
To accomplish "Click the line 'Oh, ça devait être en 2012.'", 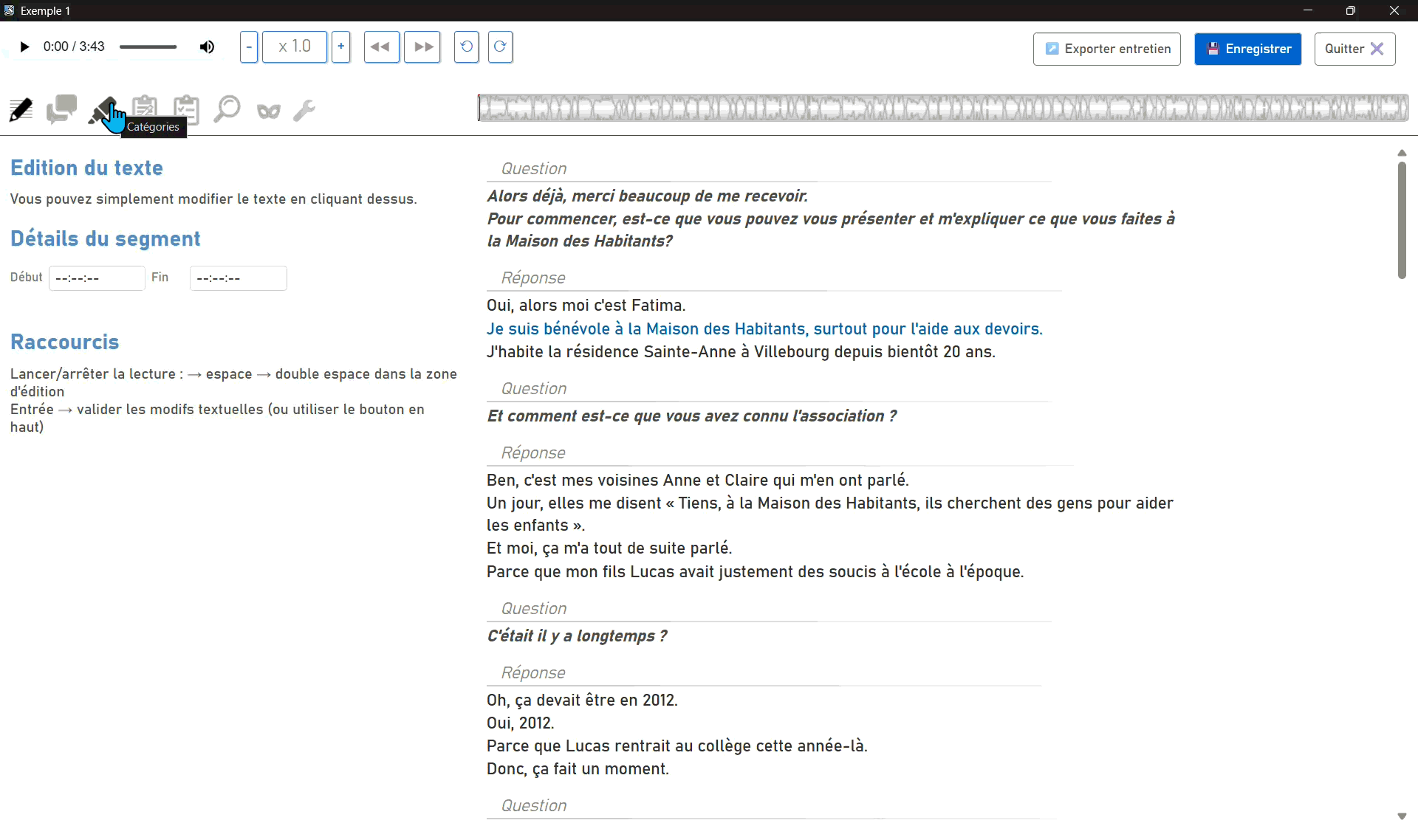I will click(x=582, y=700).
